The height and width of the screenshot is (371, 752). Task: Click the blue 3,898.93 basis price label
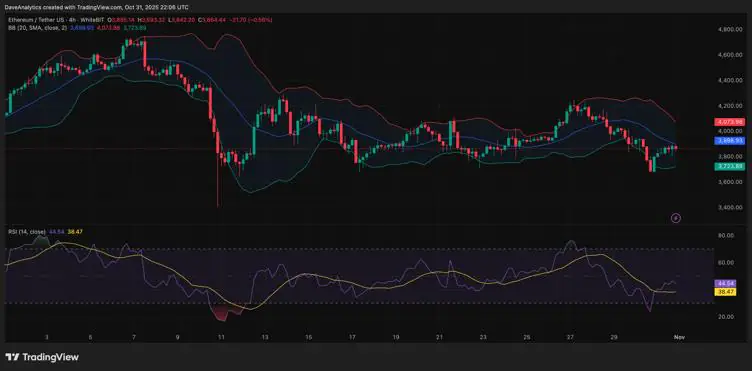coord(730,140)
